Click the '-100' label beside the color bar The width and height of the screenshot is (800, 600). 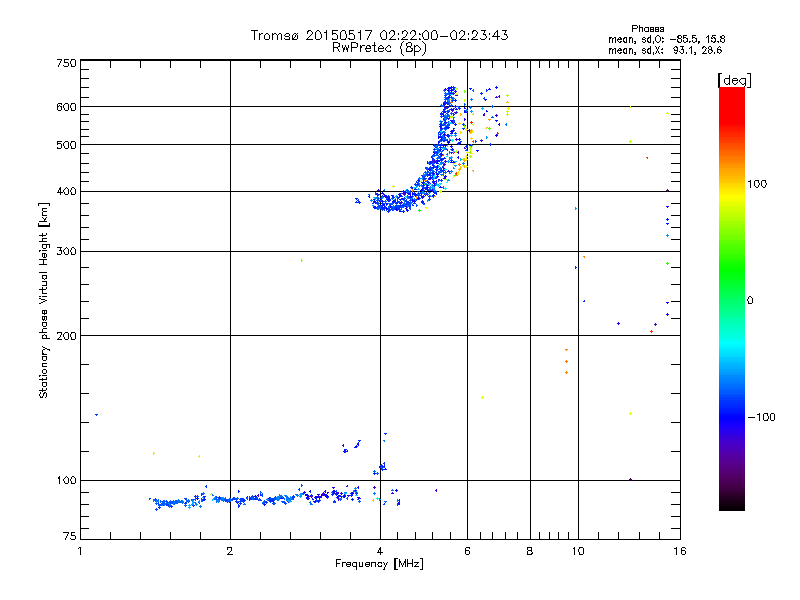[761, 417]
